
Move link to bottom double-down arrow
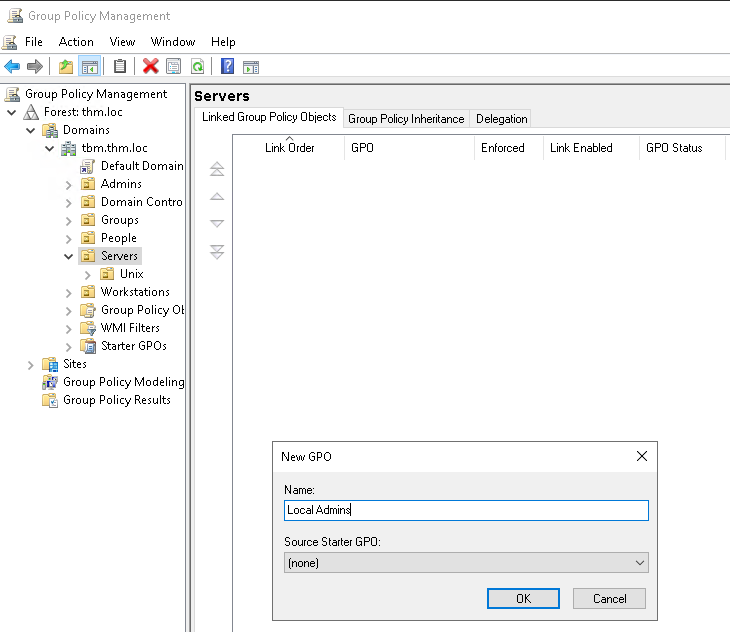(x=217, y=252)
